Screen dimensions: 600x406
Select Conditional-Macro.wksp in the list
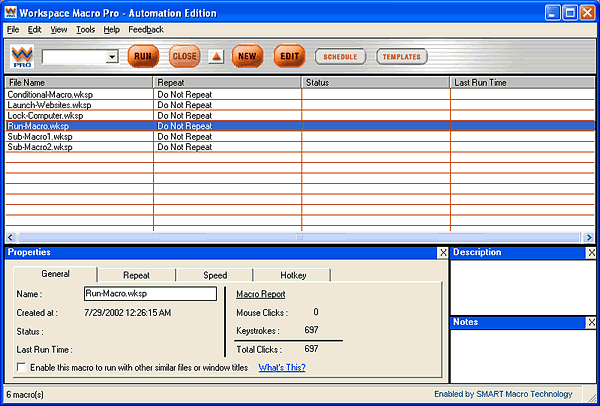click(50, 94)
